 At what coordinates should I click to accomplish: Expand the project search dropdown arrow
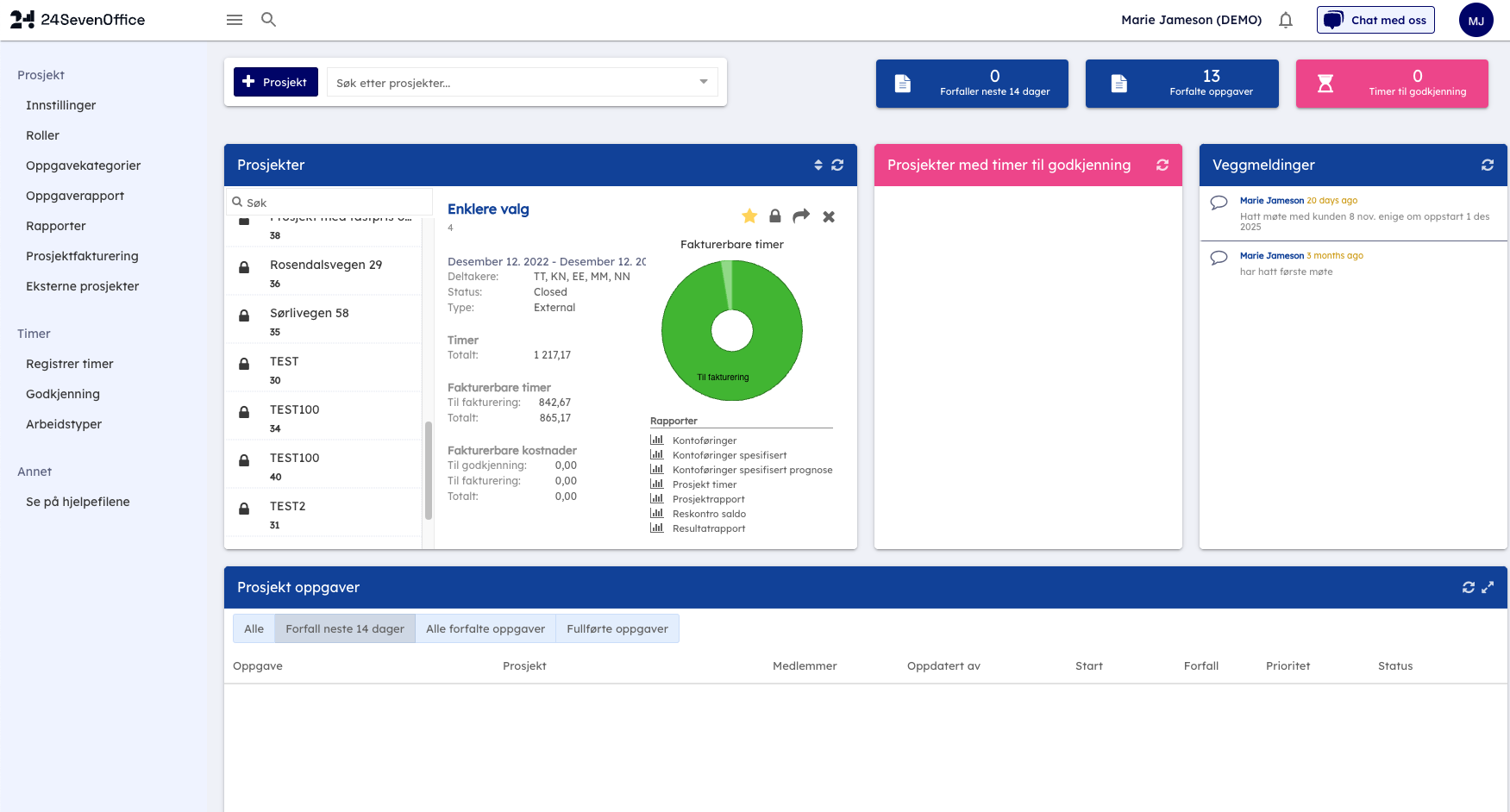pyautogui.click(x=704, y=83)
